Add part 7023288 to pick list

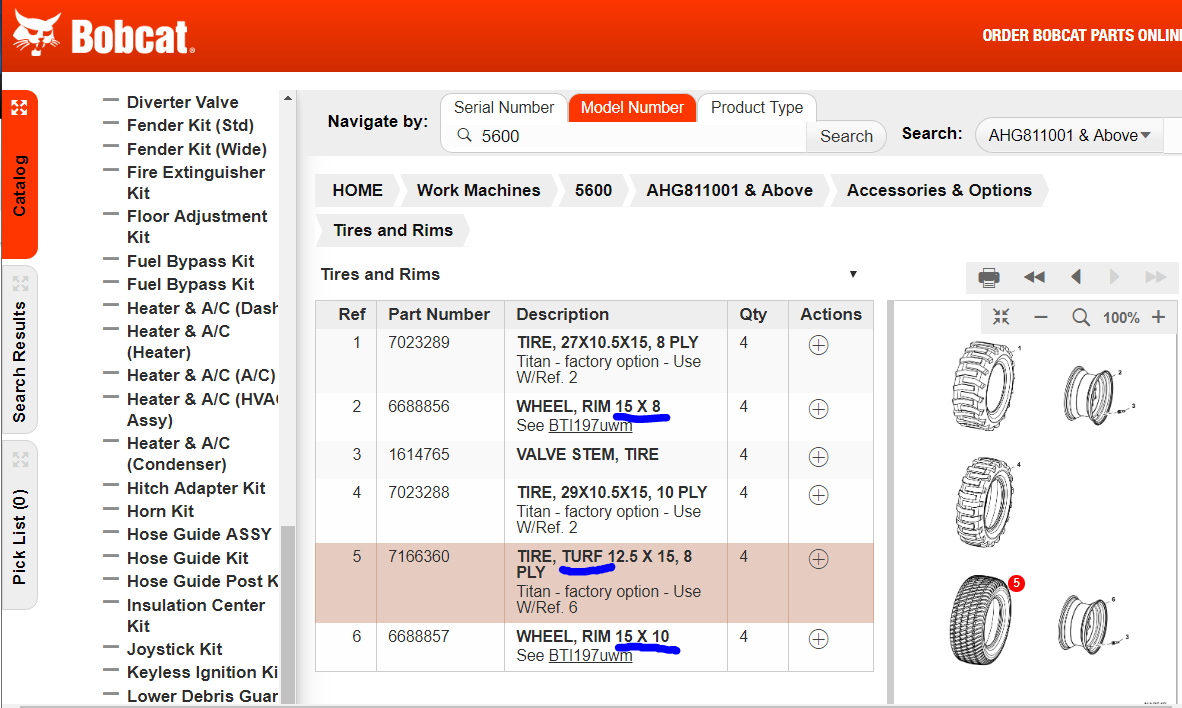pos(819,495)
